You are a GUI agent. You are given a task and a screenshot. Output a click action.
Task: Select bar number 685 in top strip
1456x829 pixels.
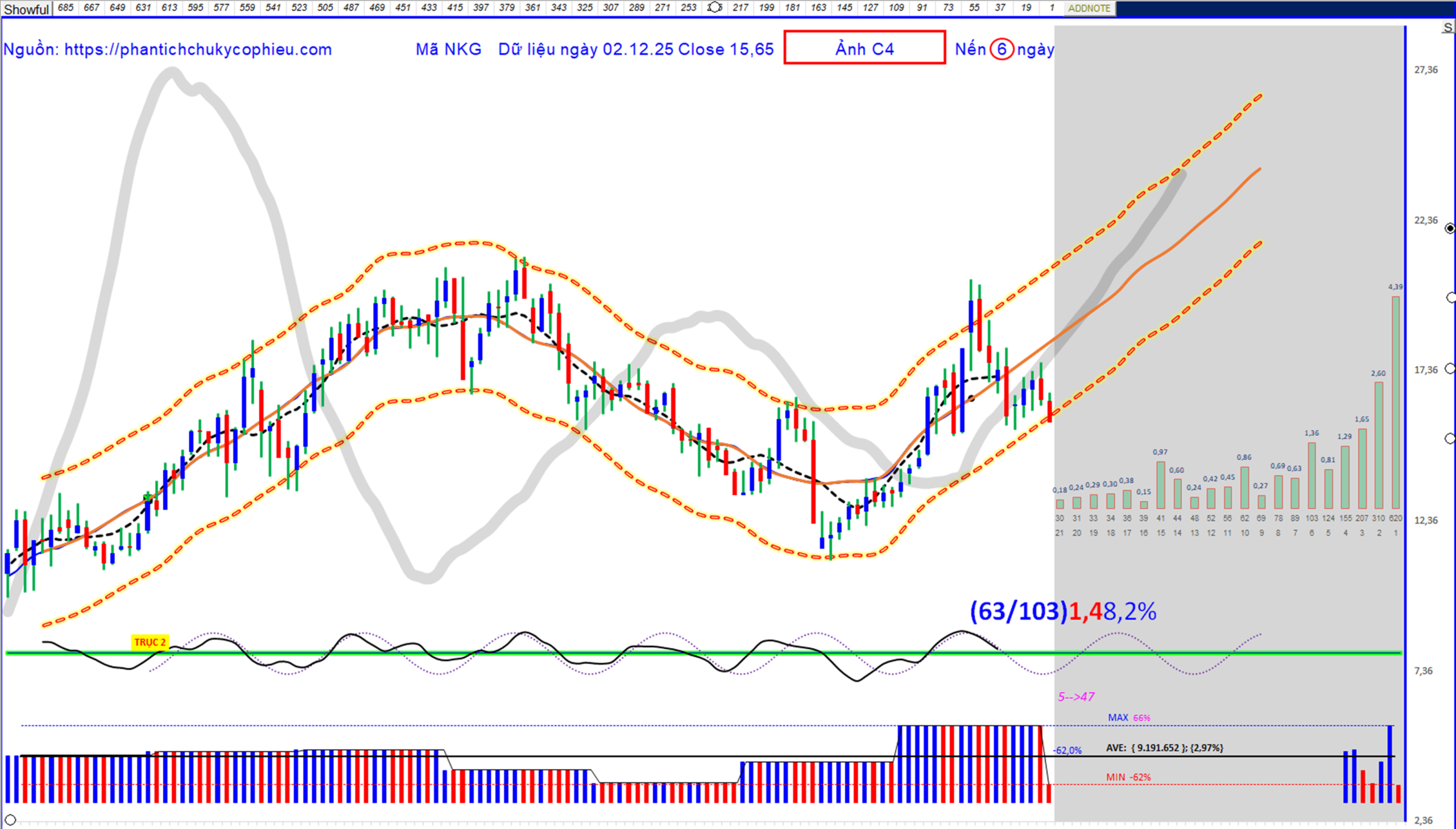(65, 7)
